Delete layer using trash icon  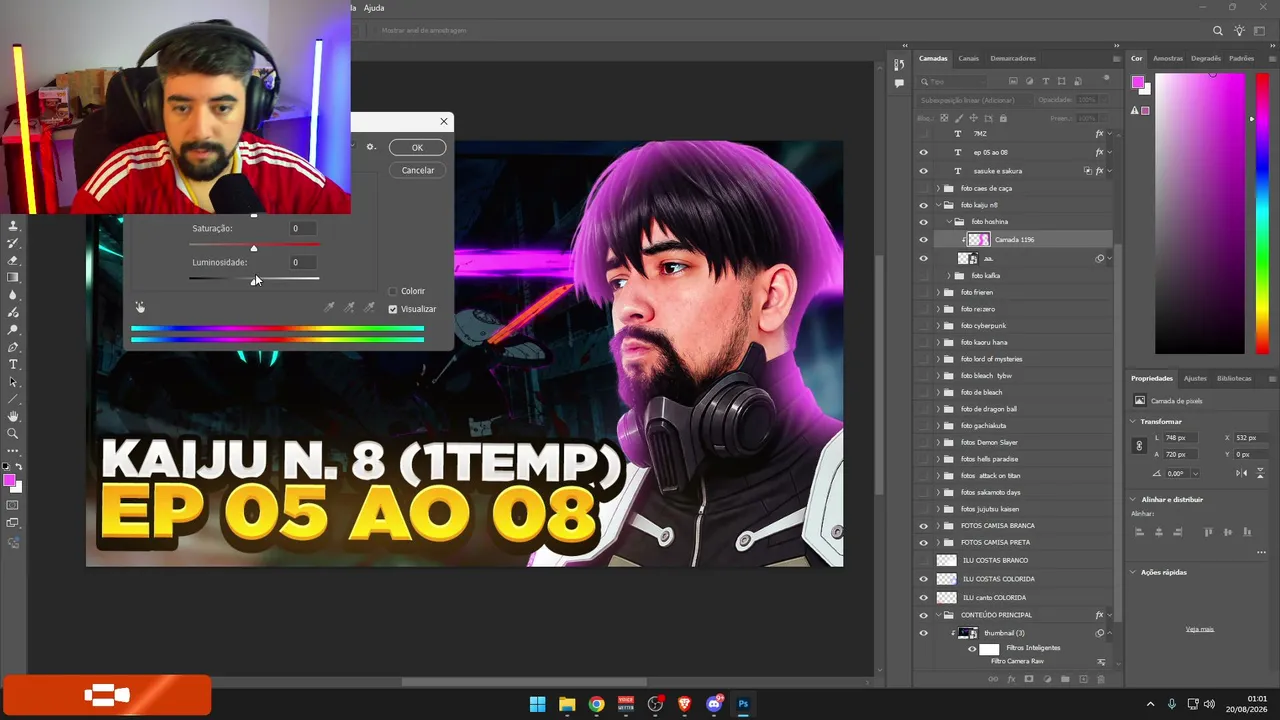[1101, 680]
